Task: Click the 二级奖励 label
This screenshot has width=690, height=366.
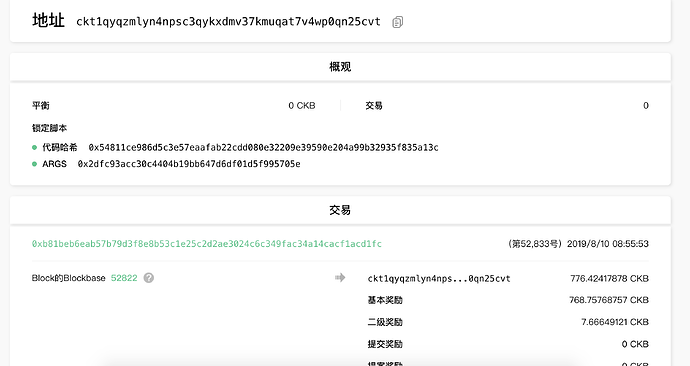Action: (x=385, y=322)
